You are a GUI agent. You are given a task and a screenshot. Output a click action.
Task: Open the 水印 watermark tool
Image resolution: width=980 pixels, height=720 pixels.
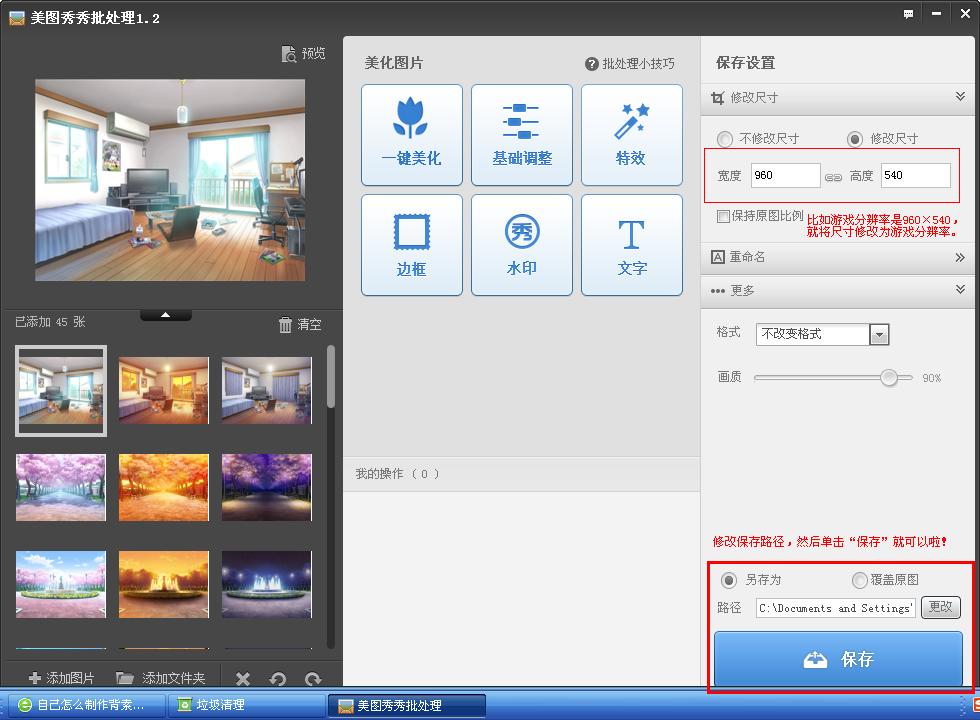(x=522, y=245)
